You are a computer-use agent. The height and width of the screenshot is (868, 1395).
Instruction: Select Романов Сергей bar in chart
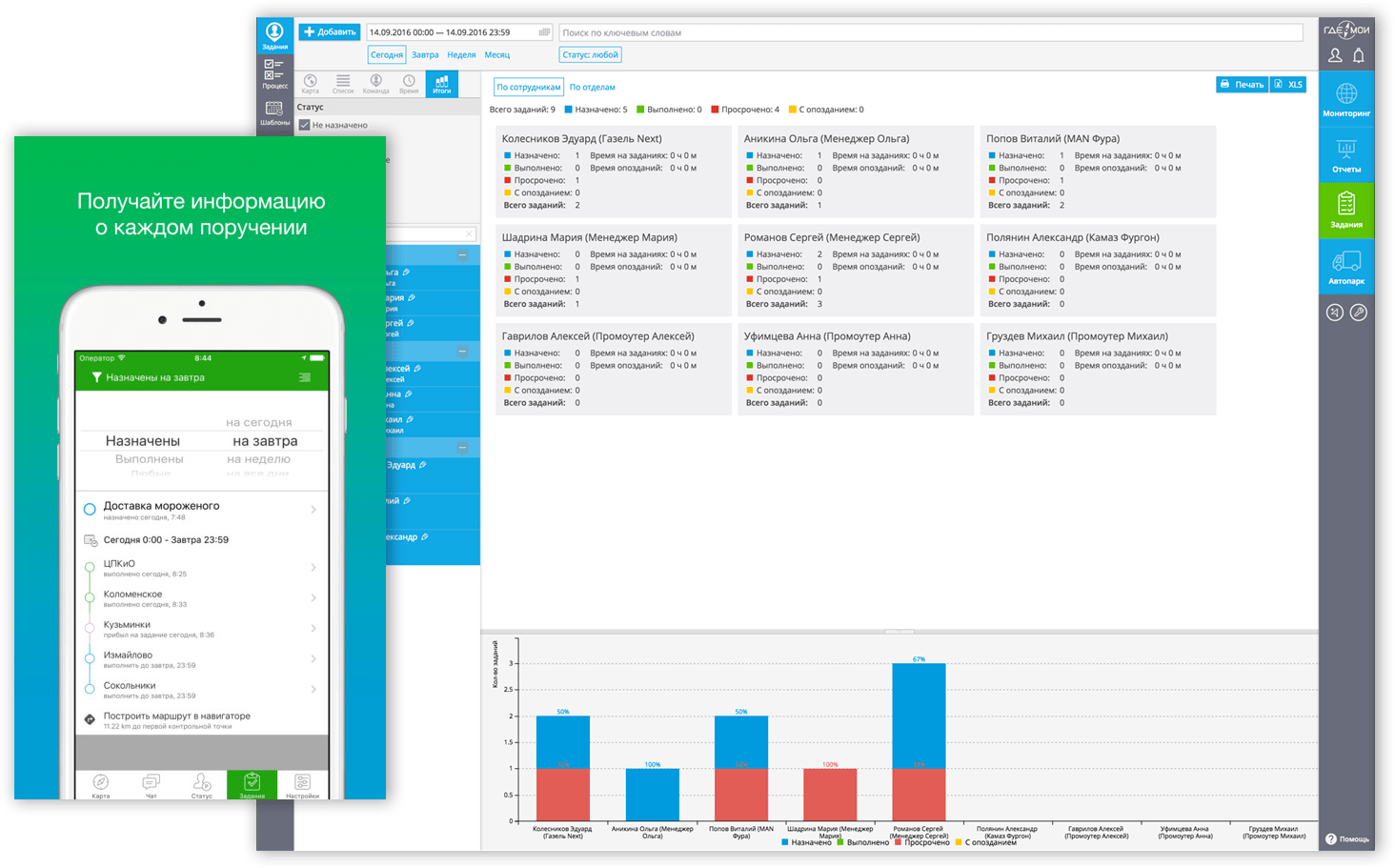(919, 742)
